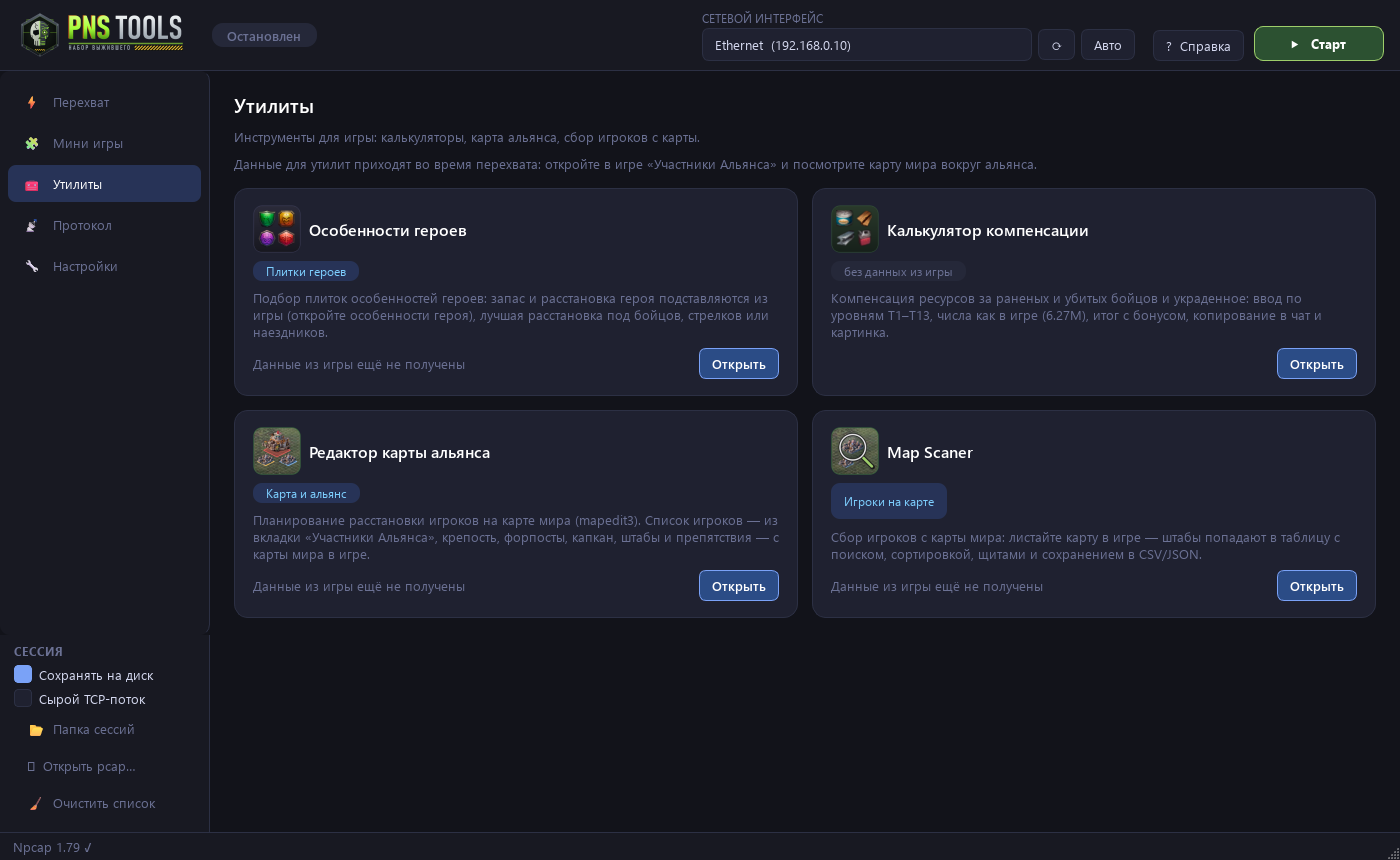Open the Справка help button
Viewport: 1400px width, 860px height.
(x=1198, y=46)
